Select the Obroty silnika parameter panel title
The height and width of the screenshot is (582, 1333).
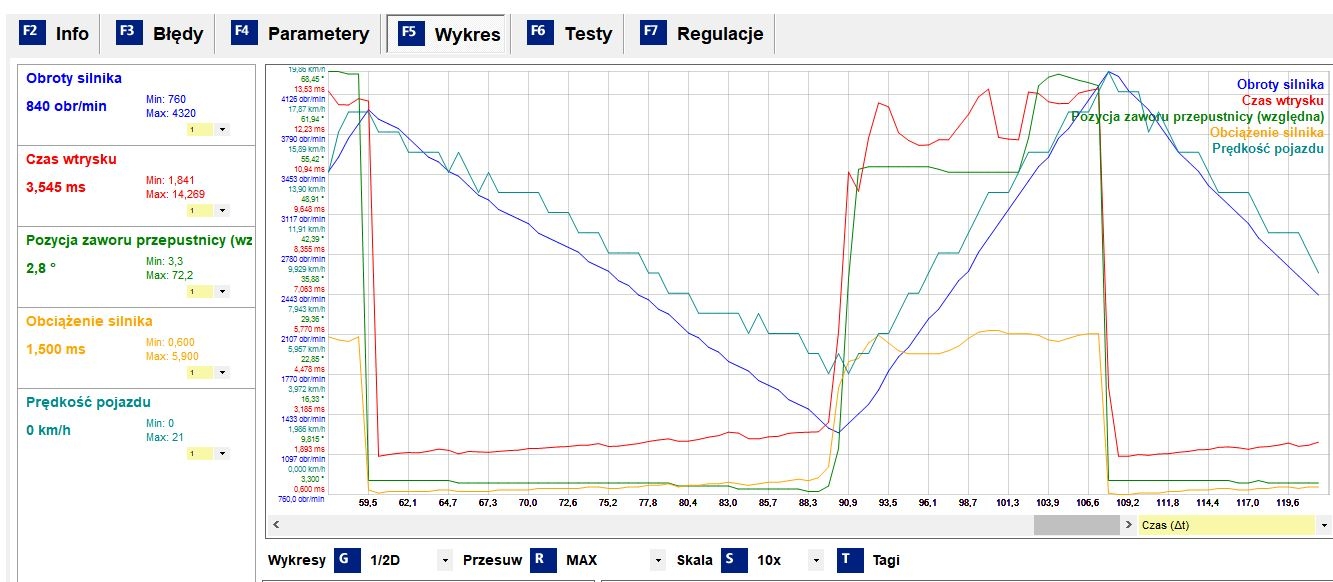pos(75,78)
